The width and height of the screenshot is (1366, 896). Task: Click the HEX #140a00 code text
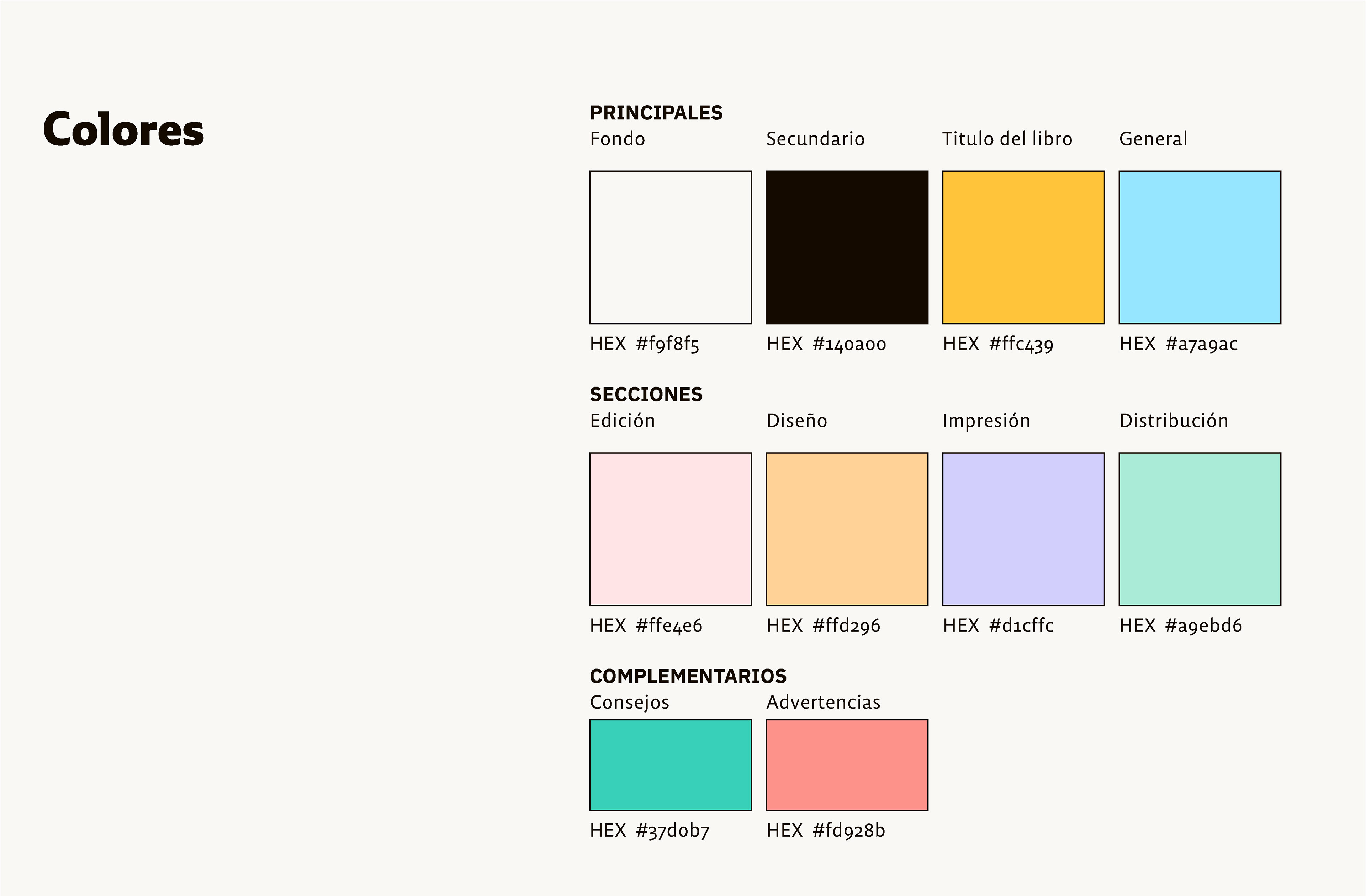coord(826,344)
